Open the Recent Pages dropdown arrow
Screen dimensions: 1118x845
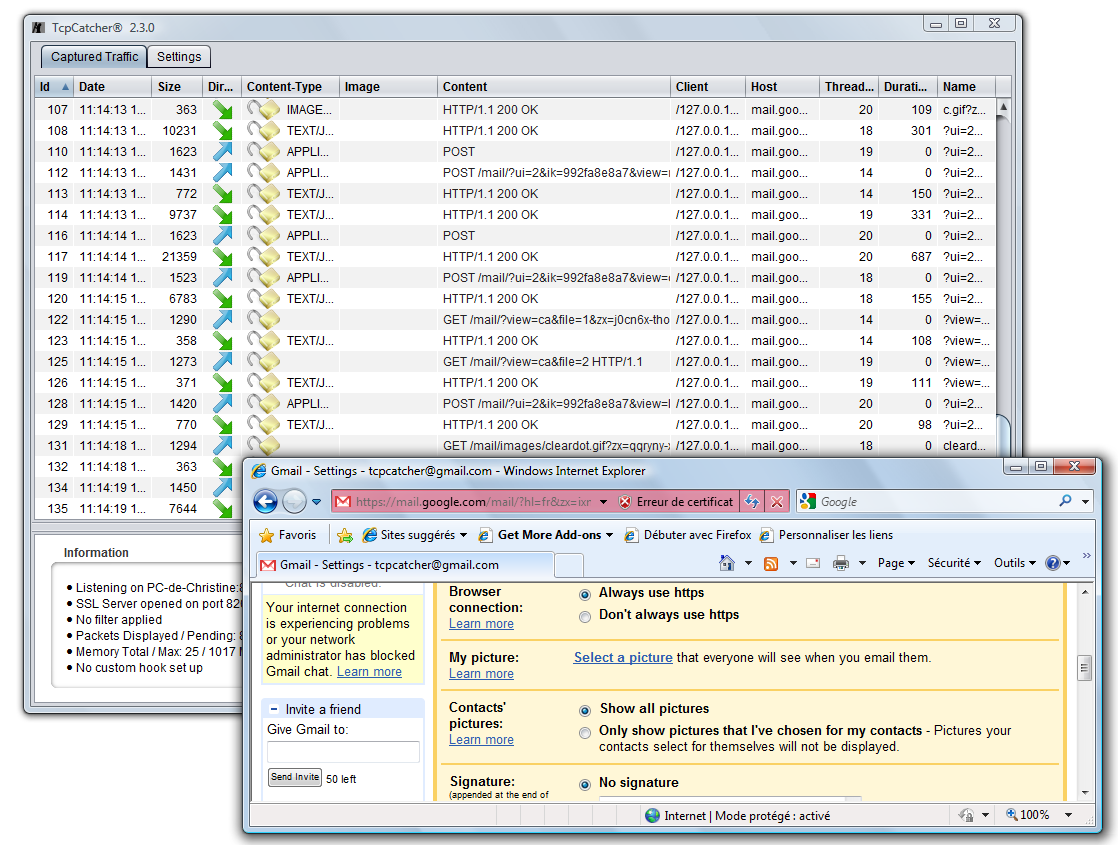(317, 502)
